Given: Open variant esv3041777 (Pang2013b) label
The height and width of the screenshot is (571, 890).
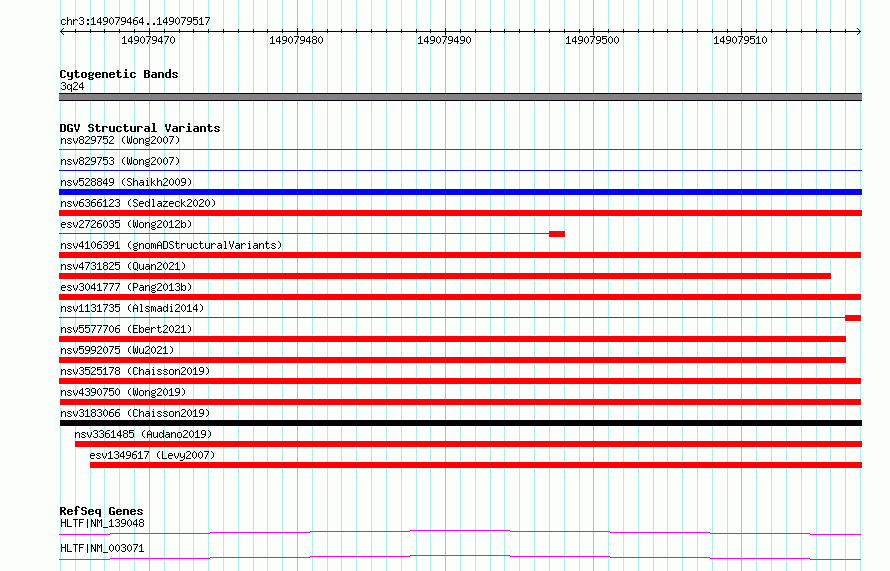Looking at the screenshot, I should point(126,287).
